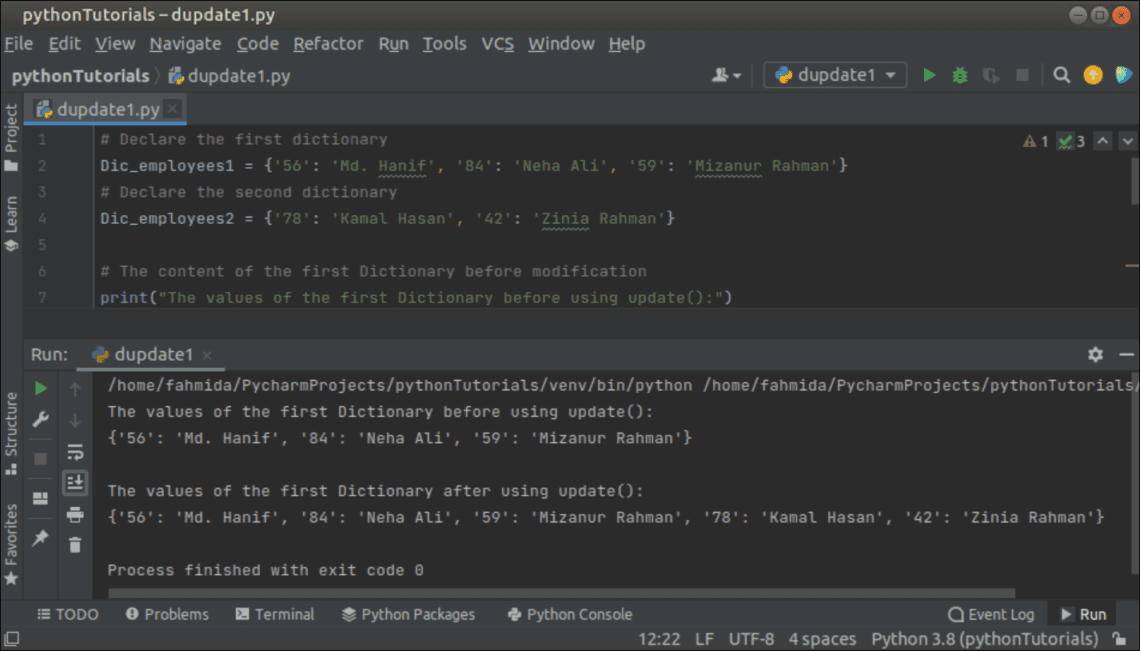Click the tool windows quick access icon
The width and height of the screenshot is (1140, 651).
12,639
